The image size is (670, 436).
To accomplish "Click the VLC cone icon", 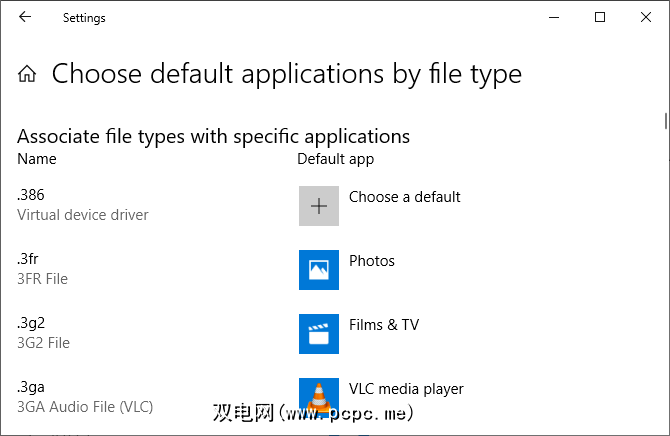I will coord(319,396).
